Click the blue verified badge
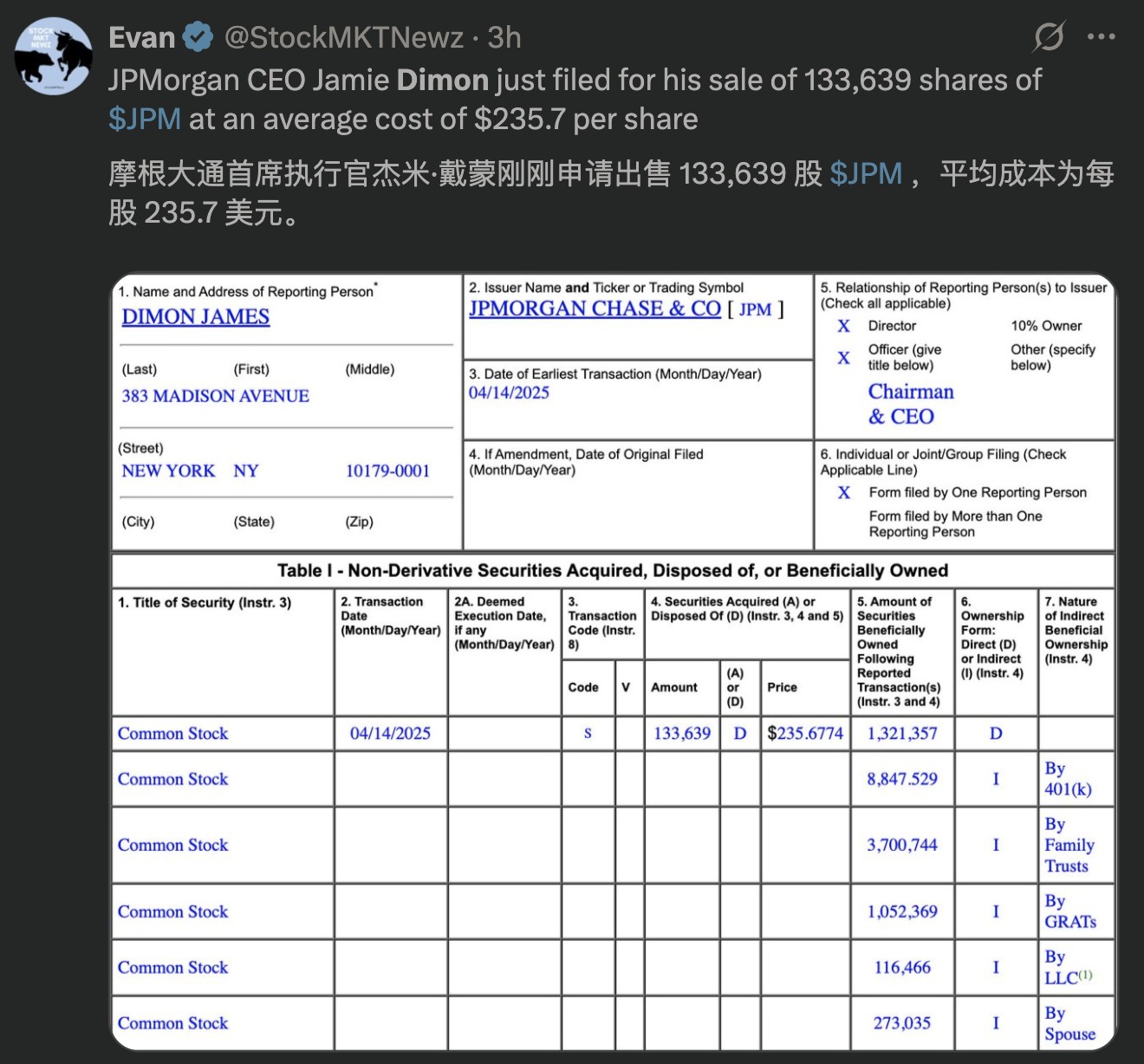Image resolution: width=1144 pixels, height=1064 pixels. 199,37
